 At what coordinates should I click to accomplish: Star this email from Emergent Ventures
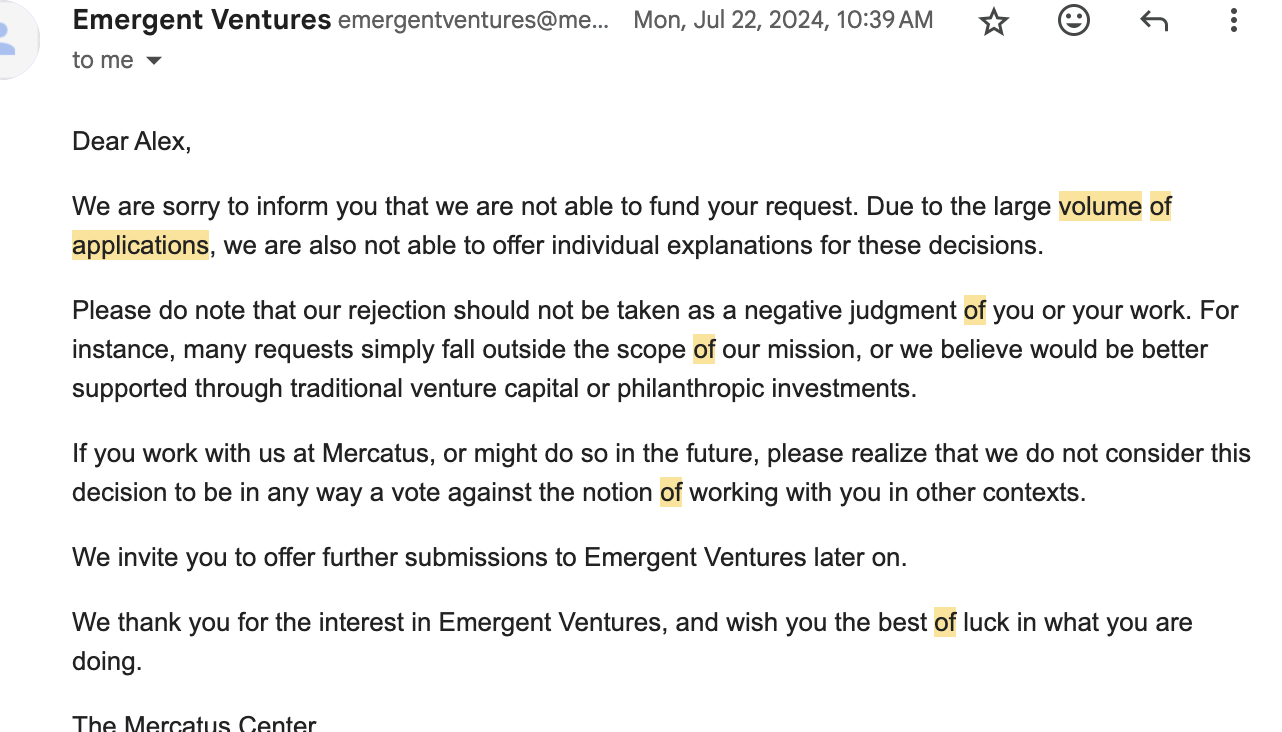tap(994, 21)
